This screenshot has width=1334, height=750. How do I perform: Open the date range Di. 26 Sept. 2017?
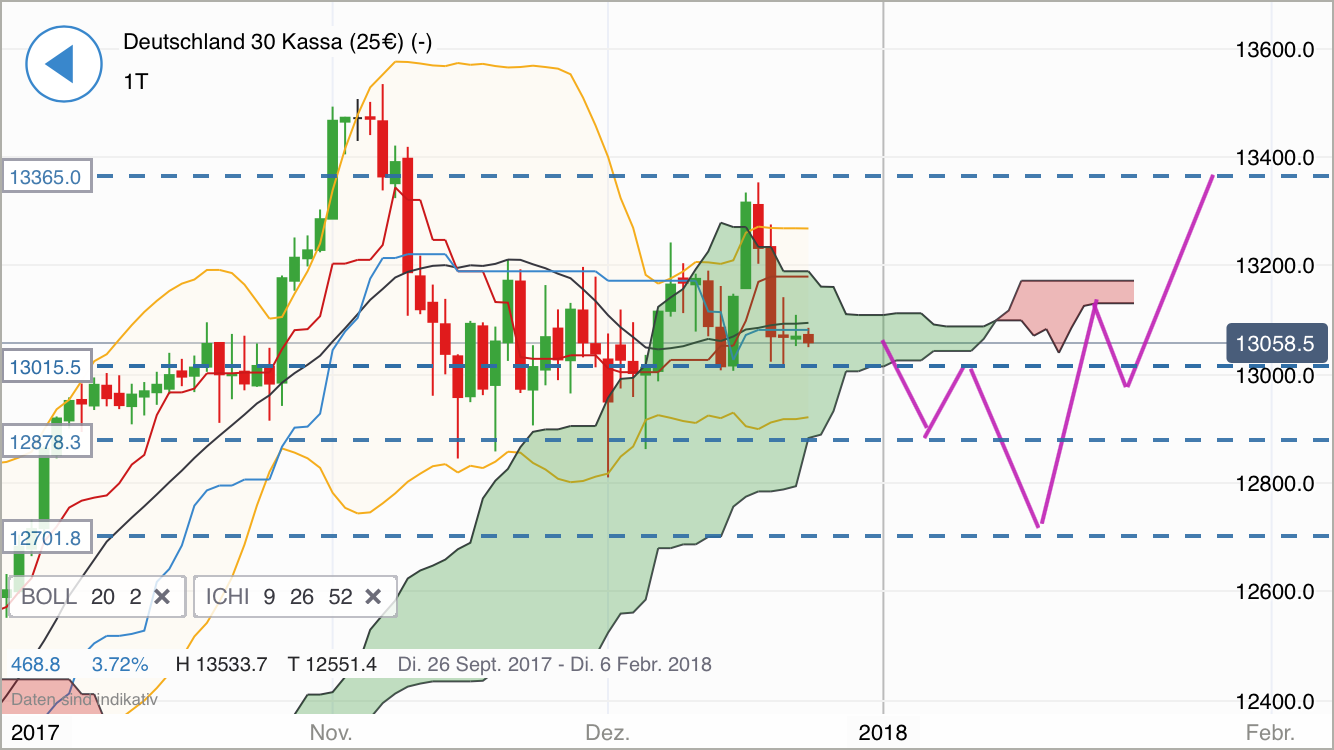pos(475,664)
